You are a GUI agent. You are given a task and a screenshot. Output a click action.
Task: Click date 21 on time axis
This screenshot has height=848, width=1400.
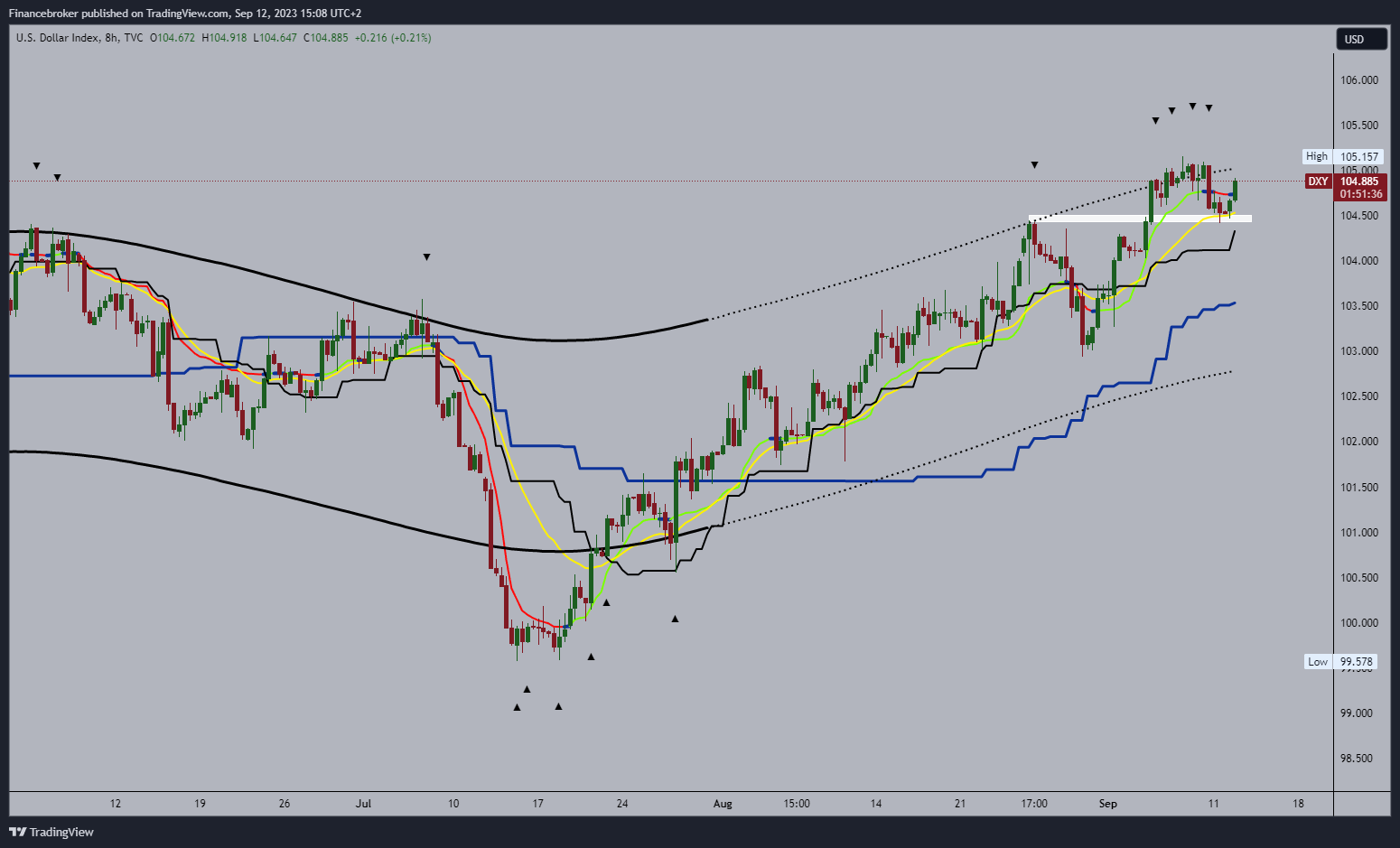pyautogui.click(x=960, y=804)
